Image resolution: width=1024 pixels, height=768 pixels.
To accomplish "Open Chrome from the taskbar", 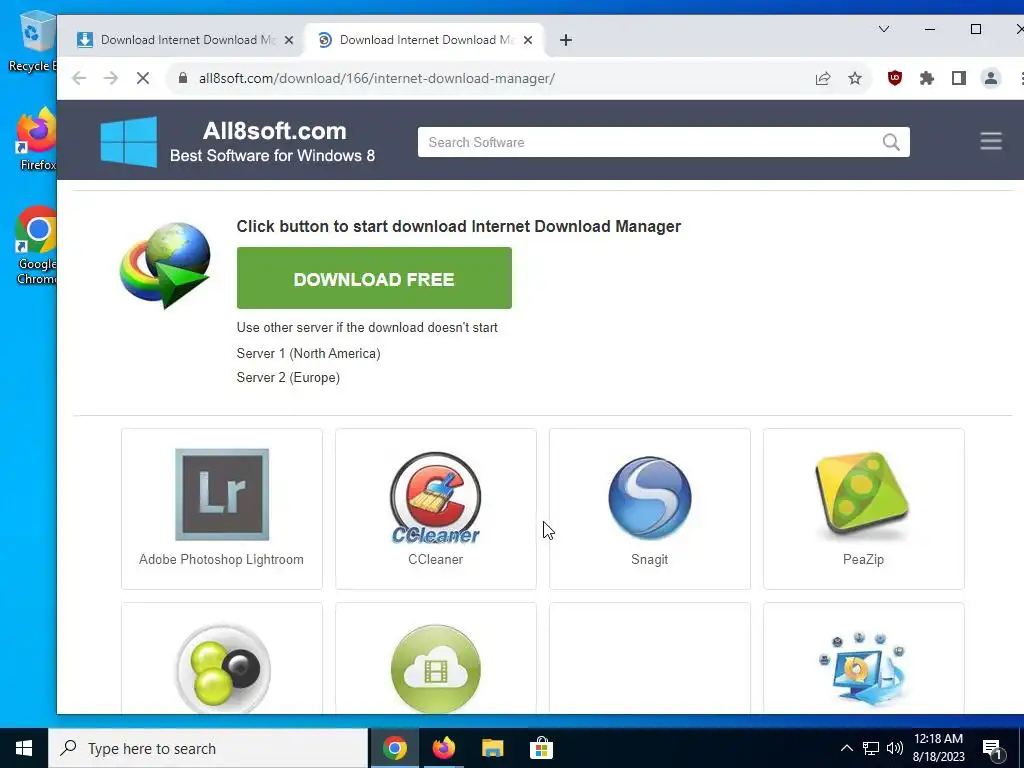I will tap(394, 748).
